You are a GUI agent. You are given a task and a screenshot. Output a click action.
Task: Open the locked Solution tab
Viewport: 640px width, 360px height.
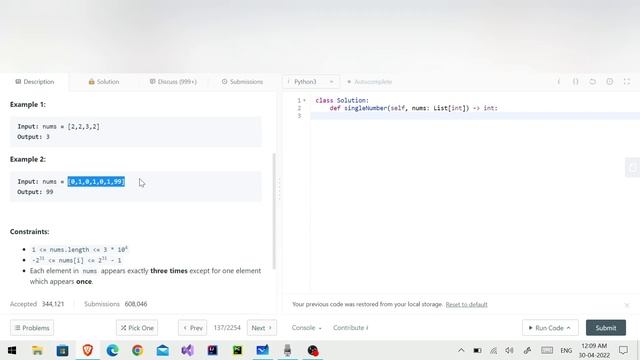pyautogui.click(x=104, y=82)
